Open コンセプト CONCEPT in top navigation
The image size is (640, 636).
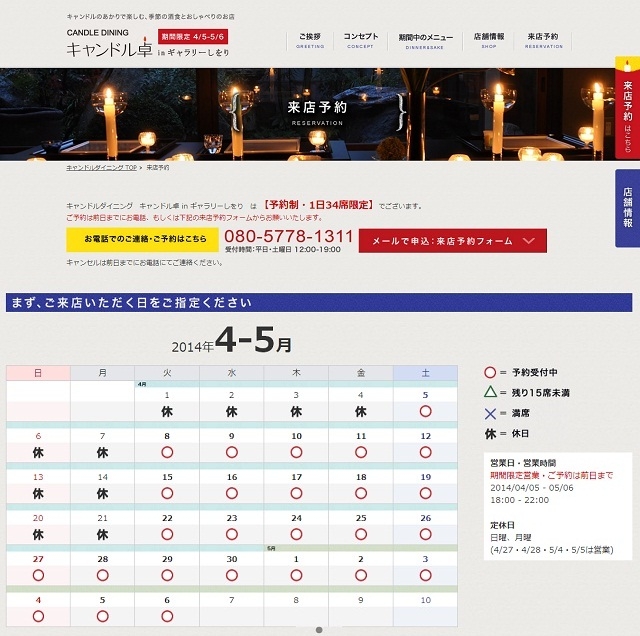point(360,40)
